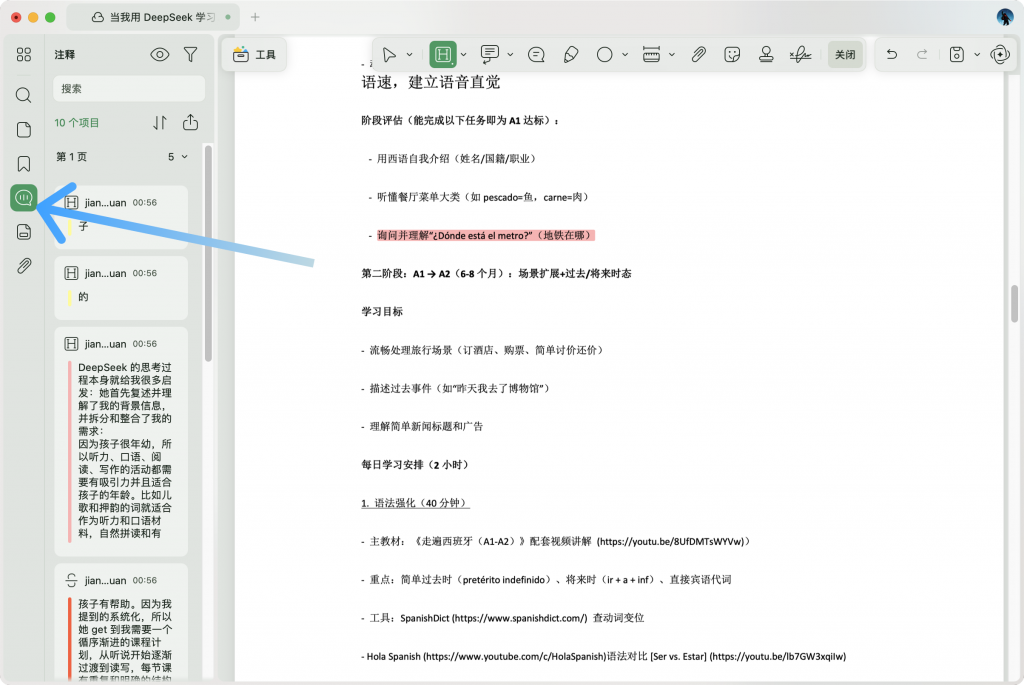1024x685 pixels.
Task: Select the comments annotations panel icon
Action: [24, 197]
